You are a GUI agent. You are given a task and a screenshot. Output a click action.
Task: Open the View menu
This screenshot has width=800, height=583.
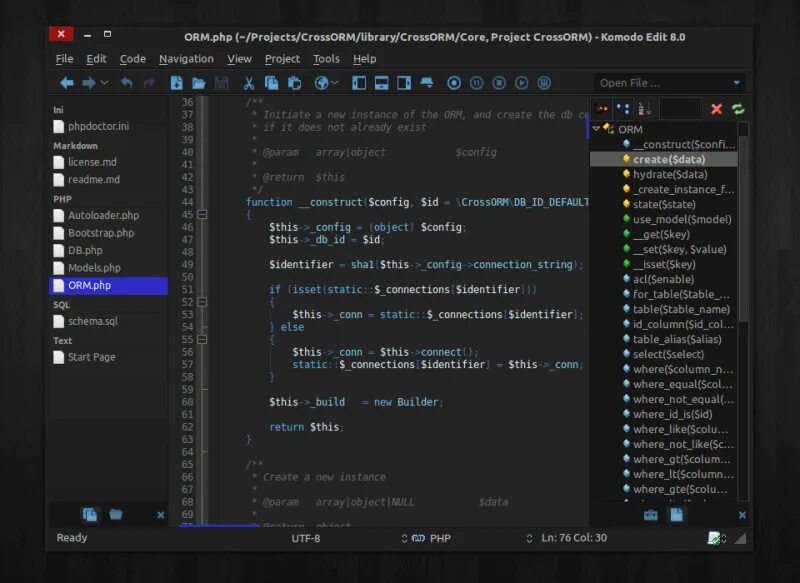tap(239, 59)
